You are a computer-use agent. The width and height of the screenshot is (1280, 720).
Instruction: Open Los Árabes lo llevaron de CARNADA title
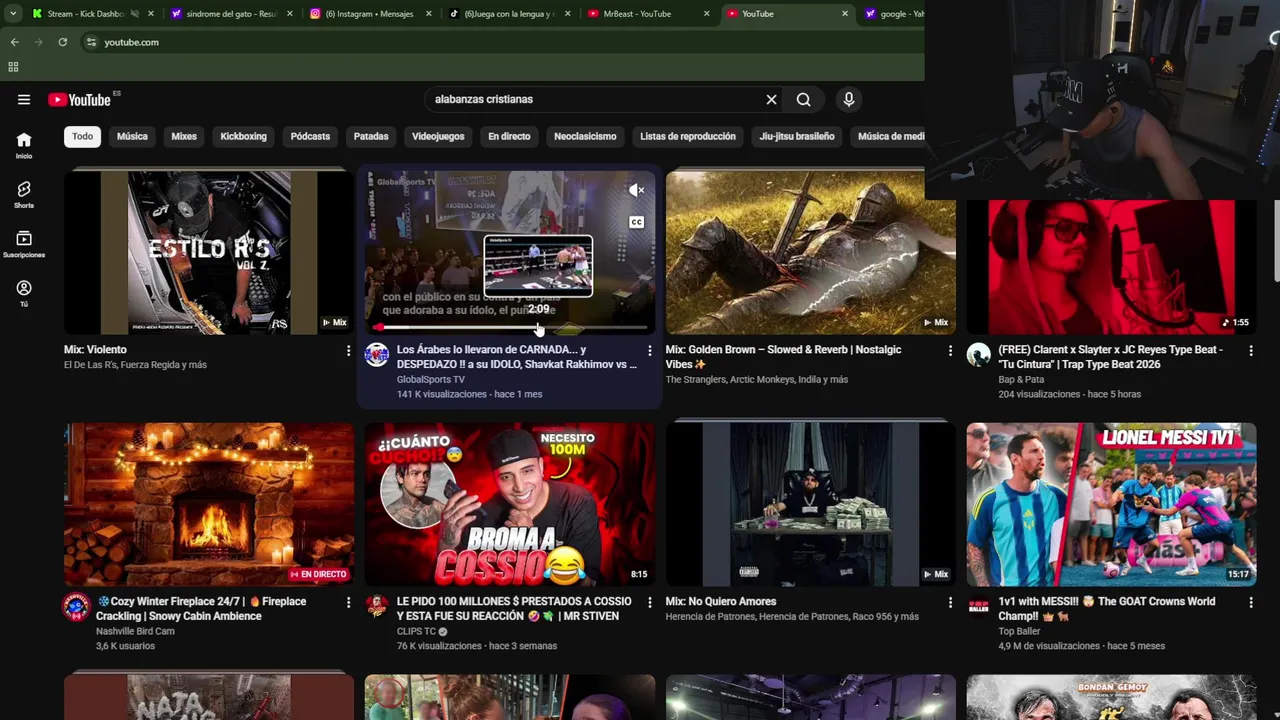[x=516, y=357]
